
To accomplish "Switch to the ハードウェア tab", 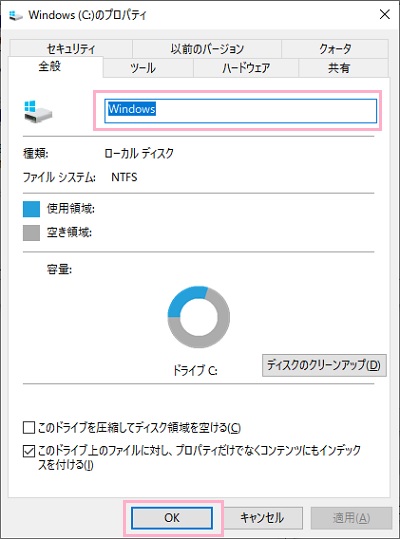I will tap(246, 68).
